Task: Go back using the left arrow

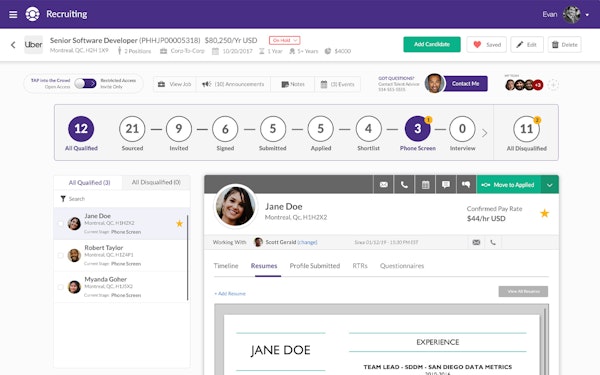Action: pyautogui.click(x=13, y=45)
